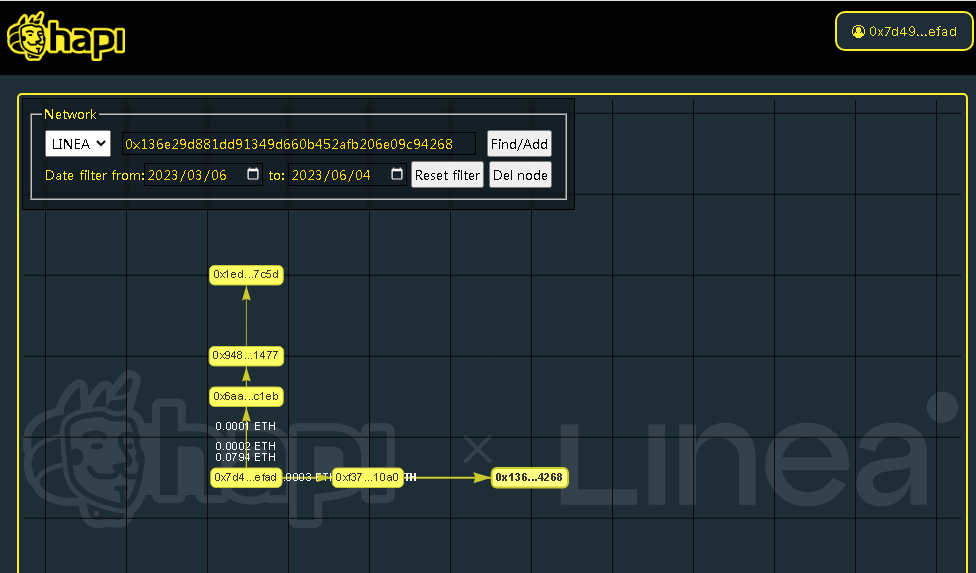Select node 0x948...1477

tap(246, 355)
